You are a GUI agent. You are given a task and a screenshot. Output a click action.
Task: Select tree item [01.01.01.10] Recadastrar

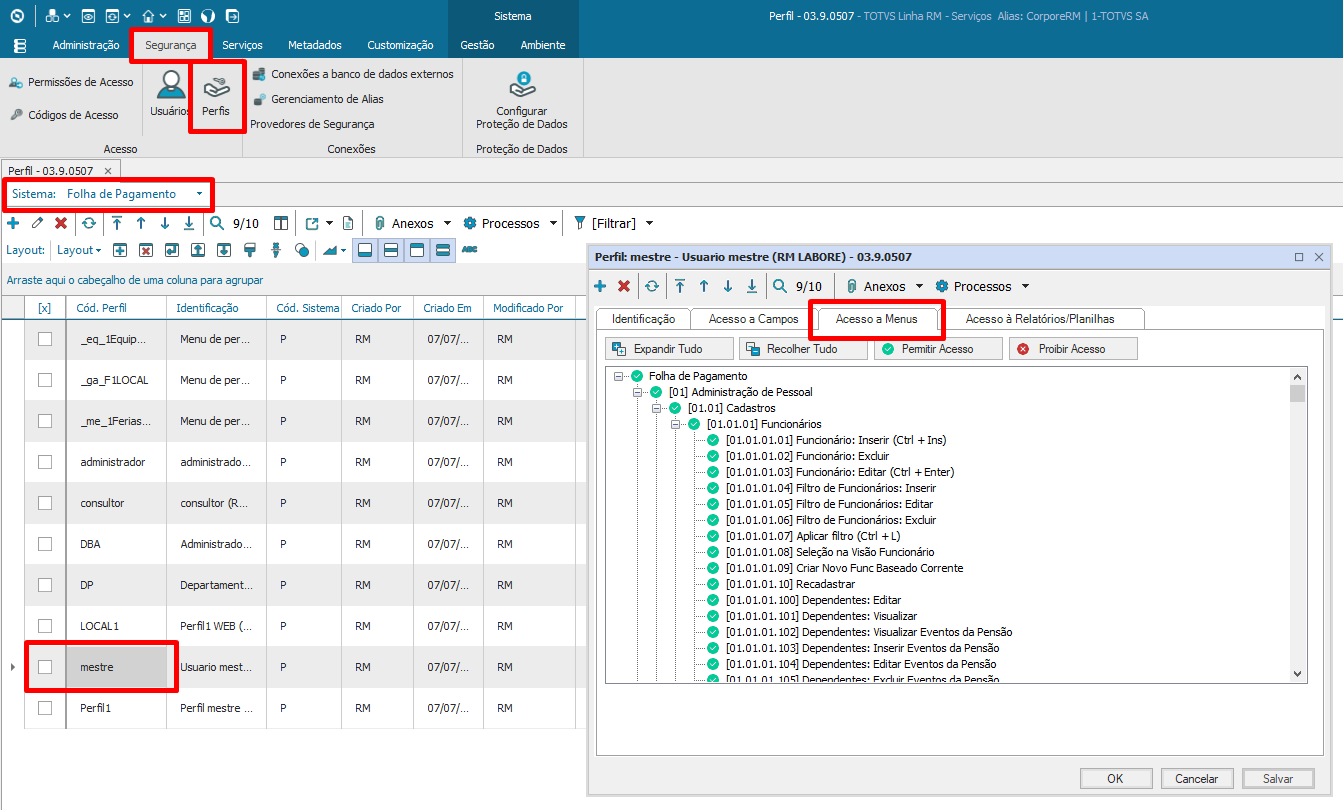[790, 584]
